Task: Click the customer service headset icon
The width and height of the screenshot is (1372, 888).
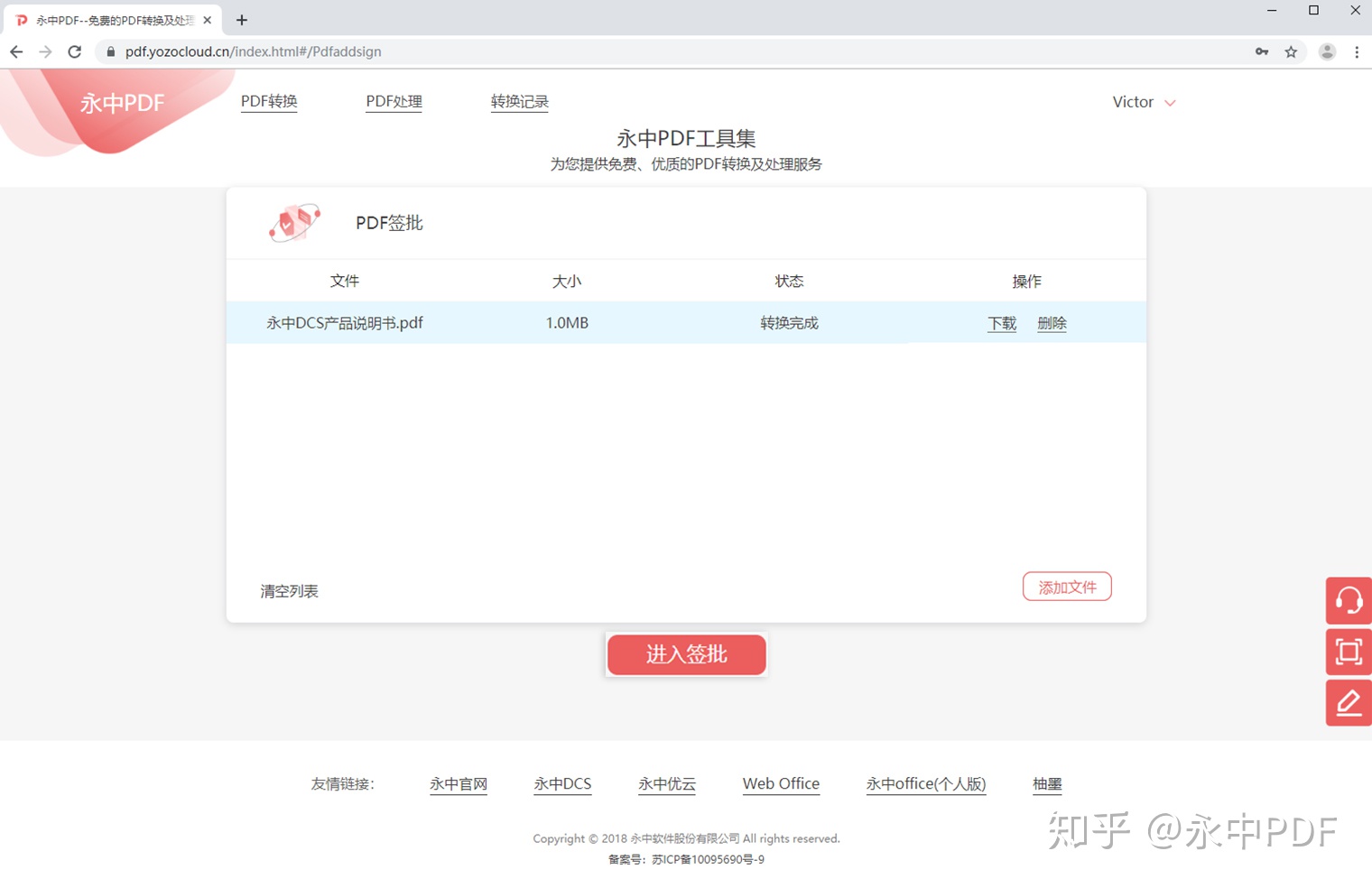Action: pos(1349,601)
